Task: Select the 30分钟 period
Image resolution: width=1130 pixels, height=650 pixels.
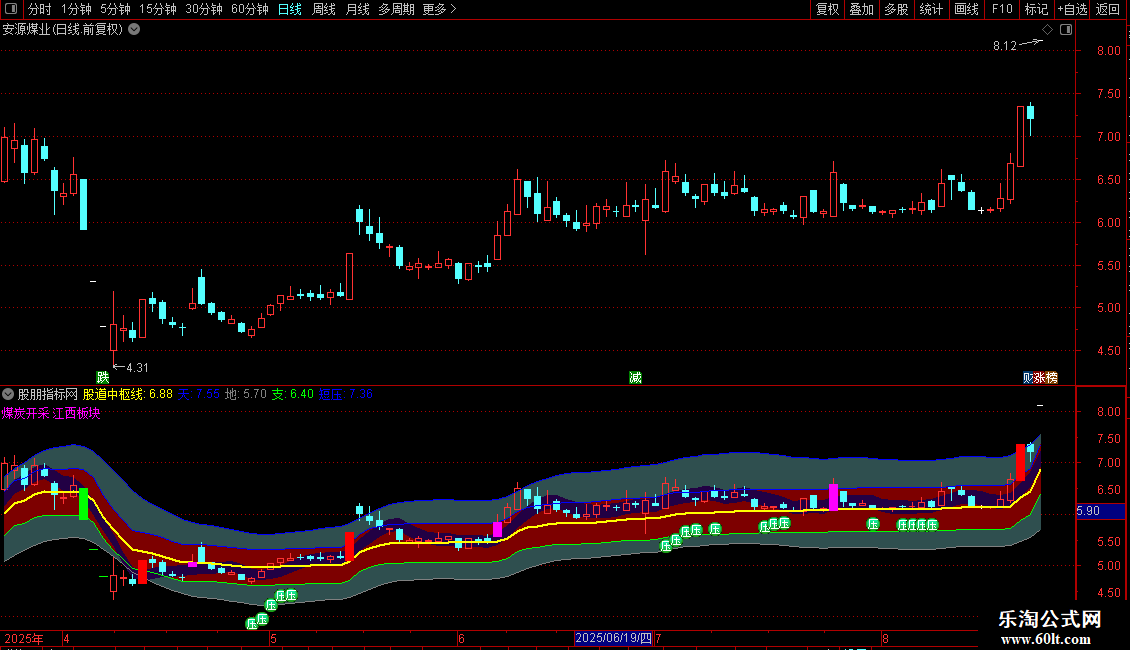Action: click(x=204, y=9)
